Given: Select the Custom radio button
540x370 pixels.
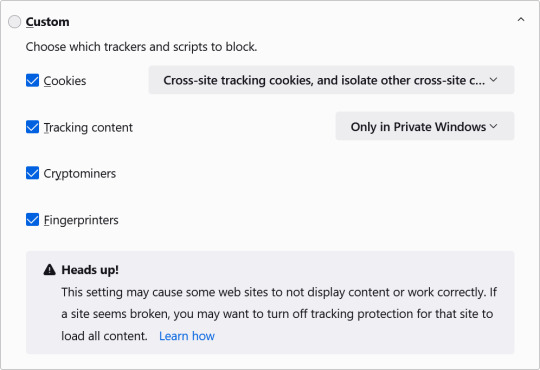Looking at the screenshot, I should point(14,22).
